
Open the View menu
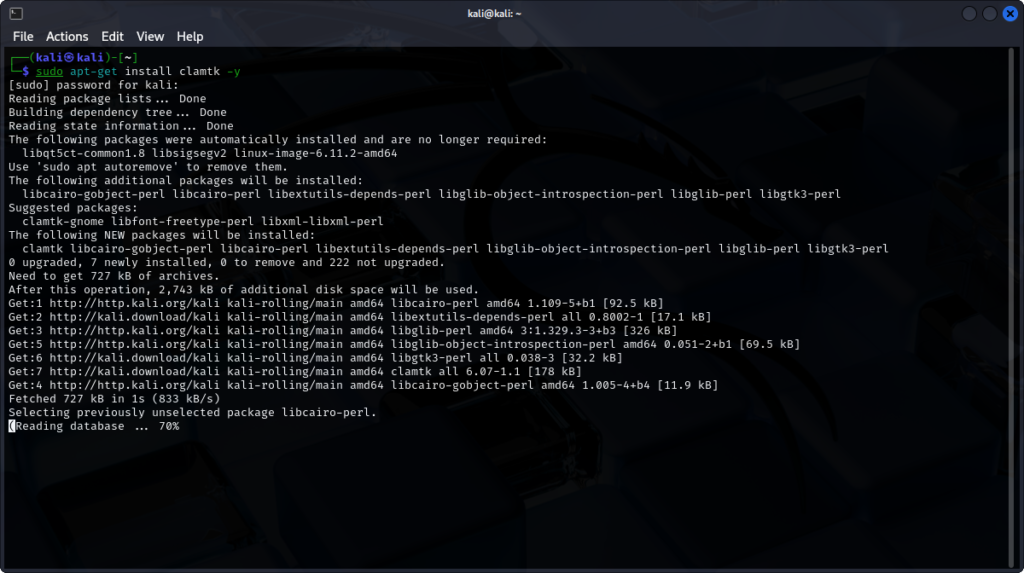150,36
